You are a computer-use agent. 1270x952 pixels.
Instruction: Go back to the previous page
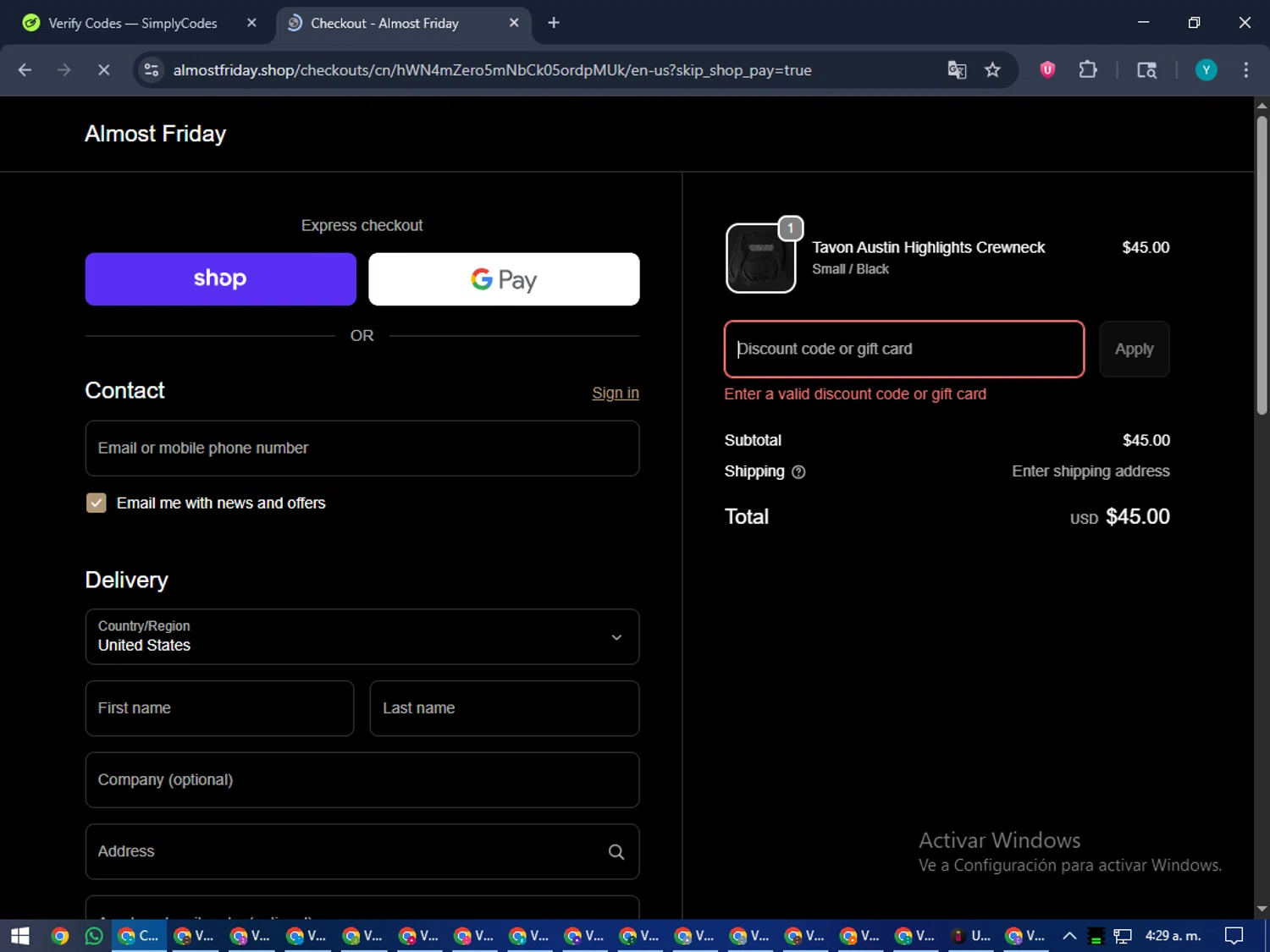click(x=25, y=70)
